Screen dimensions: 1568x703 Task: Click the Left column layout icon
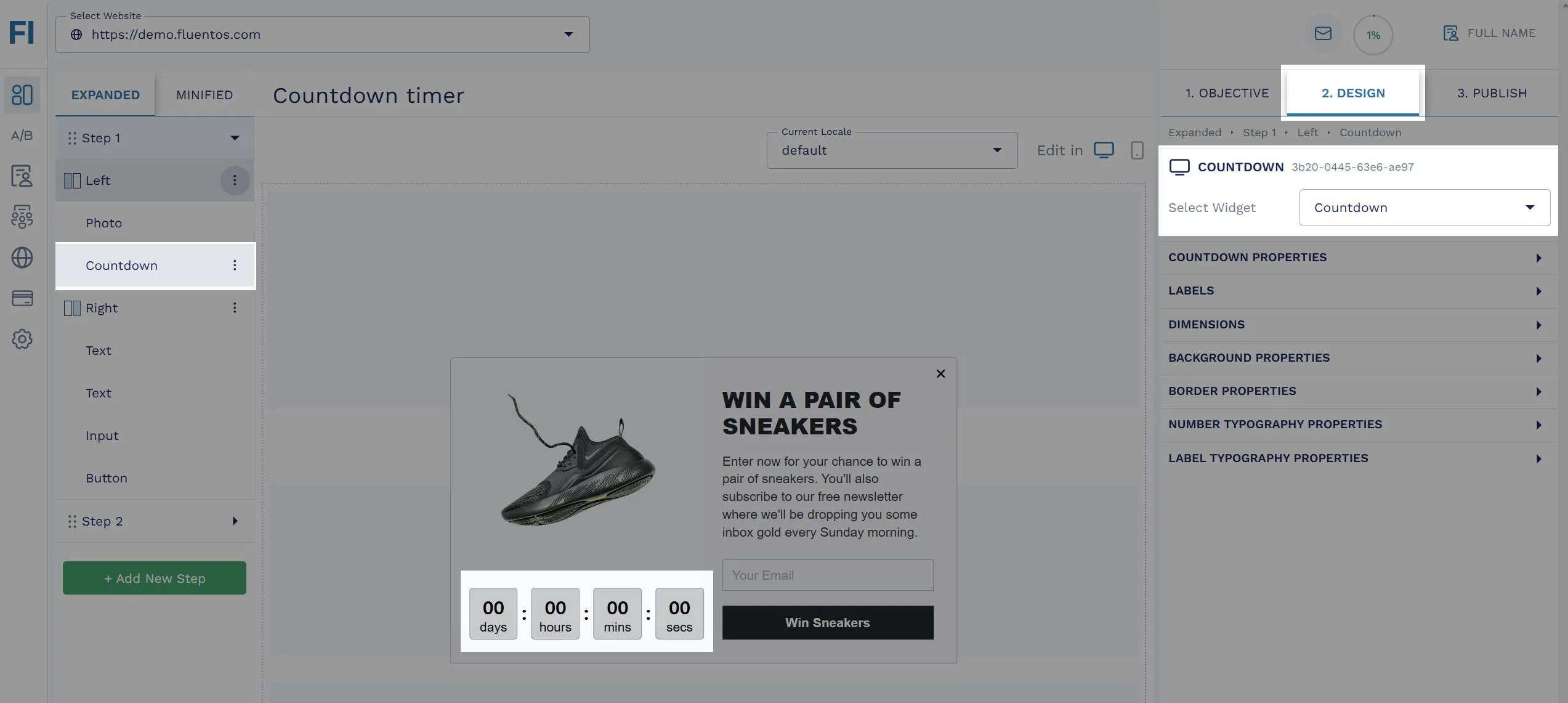click(x=72, y=181)
